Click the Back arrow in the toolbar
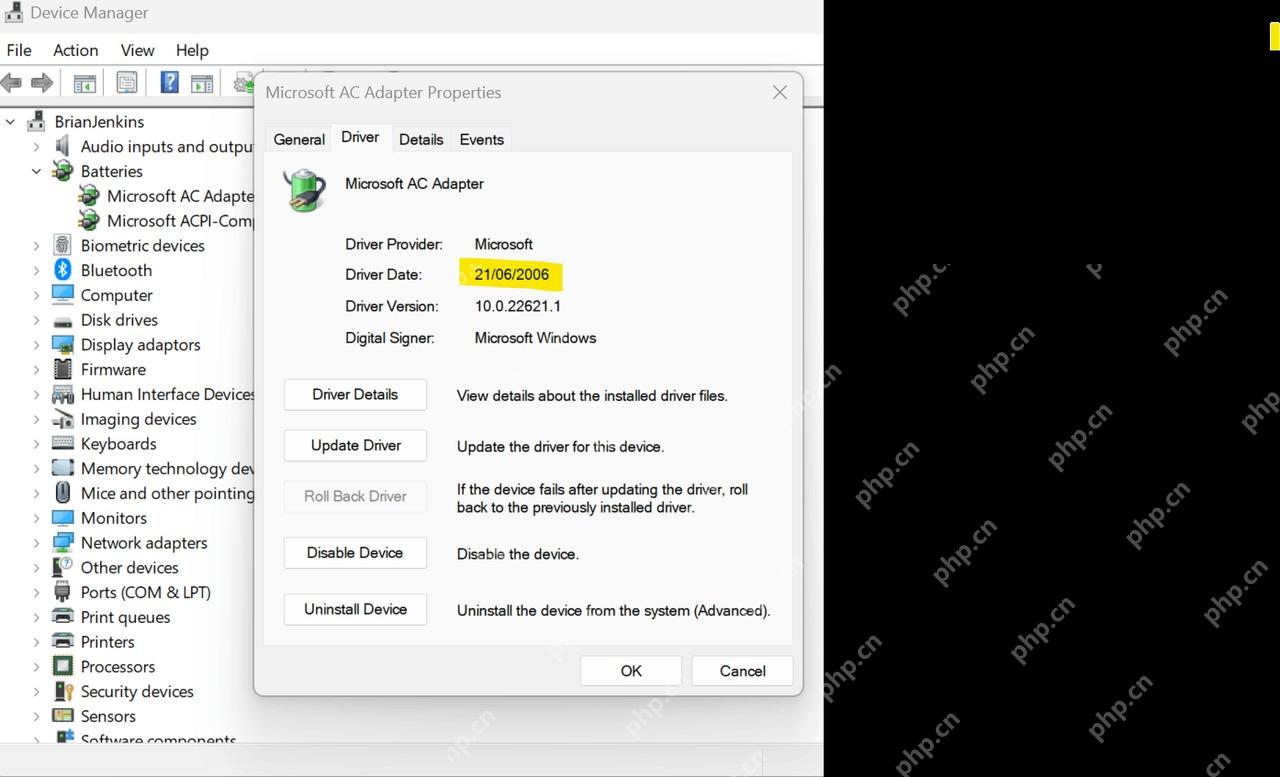The width and height of the screenshot is (1280, 777). (12, 83)
